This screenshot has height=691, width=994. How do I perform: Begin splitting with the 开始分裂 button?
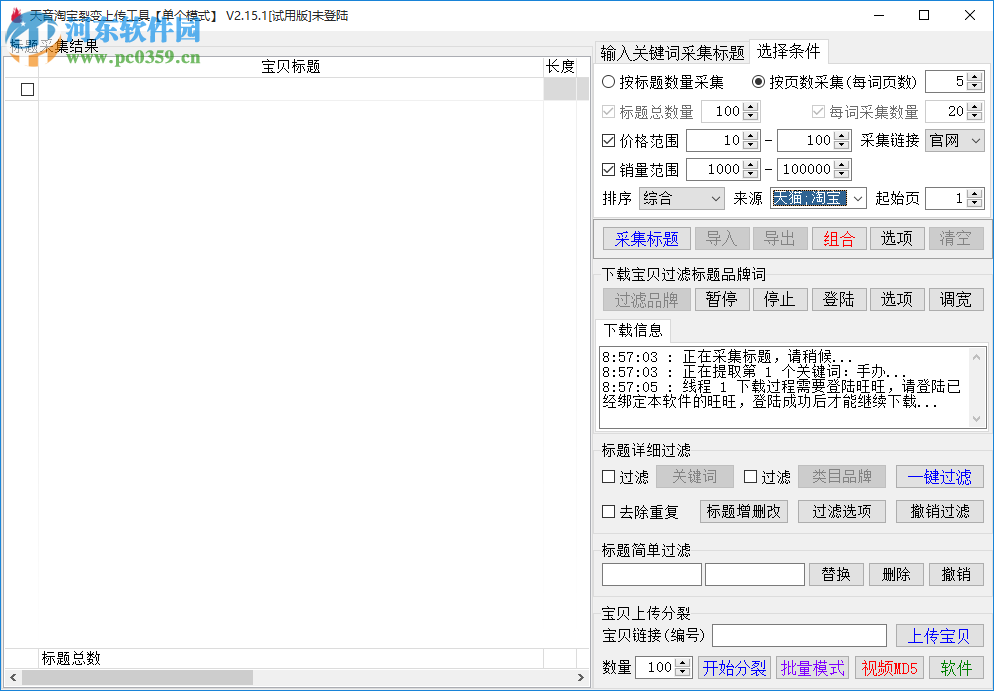click(x=734, y=667)
